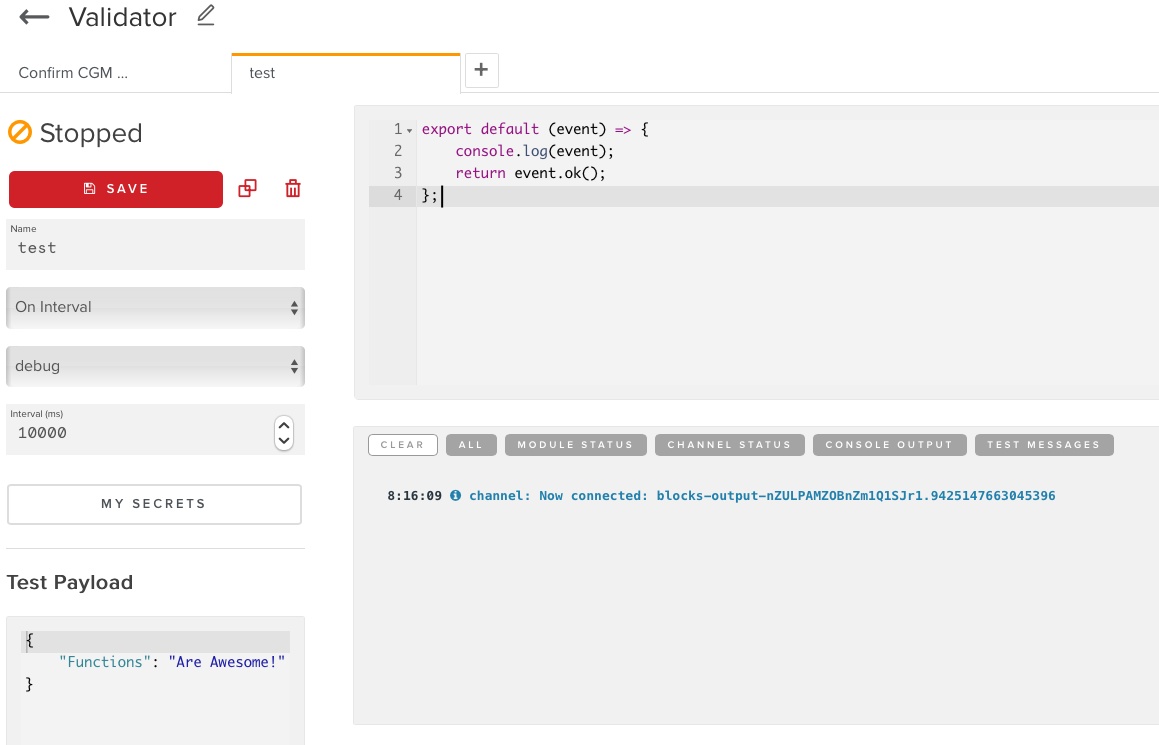
Task: Open the My Secrets button
Action: click(x=154, y=504)
